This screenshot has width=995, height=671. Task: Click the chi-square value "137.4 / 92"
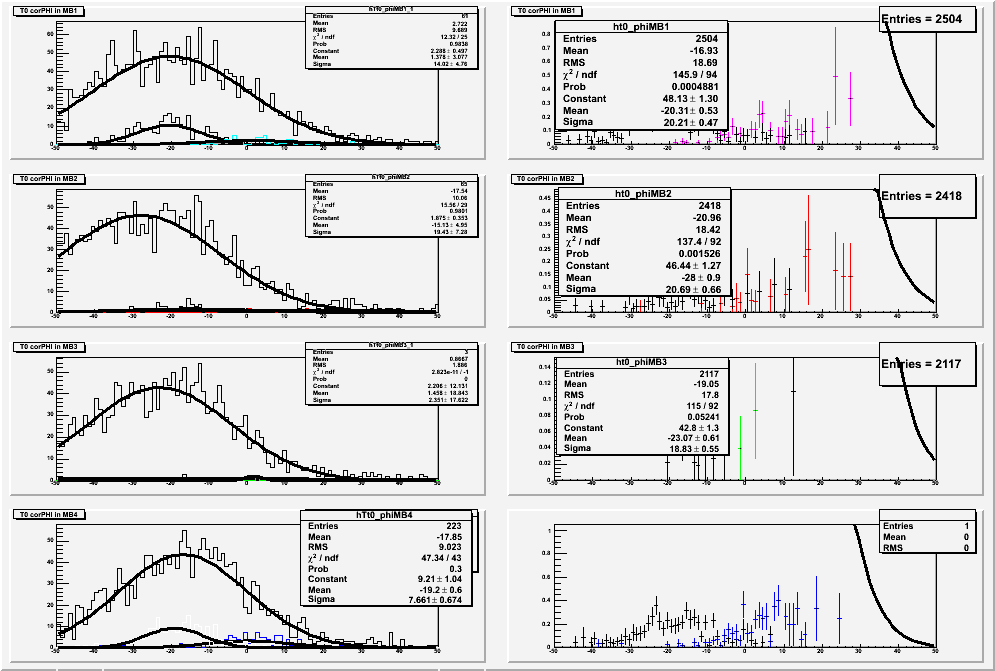(699, 242)
